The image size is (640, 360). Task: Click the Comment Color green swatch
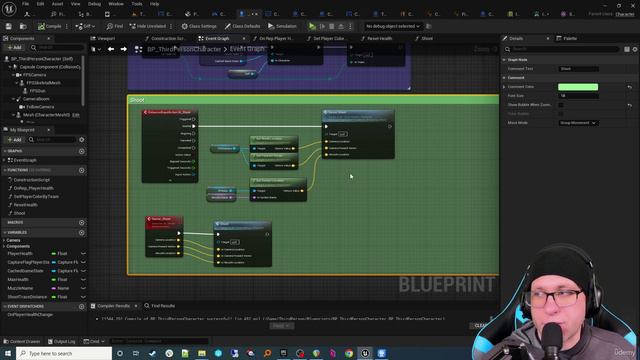point(578,87)
